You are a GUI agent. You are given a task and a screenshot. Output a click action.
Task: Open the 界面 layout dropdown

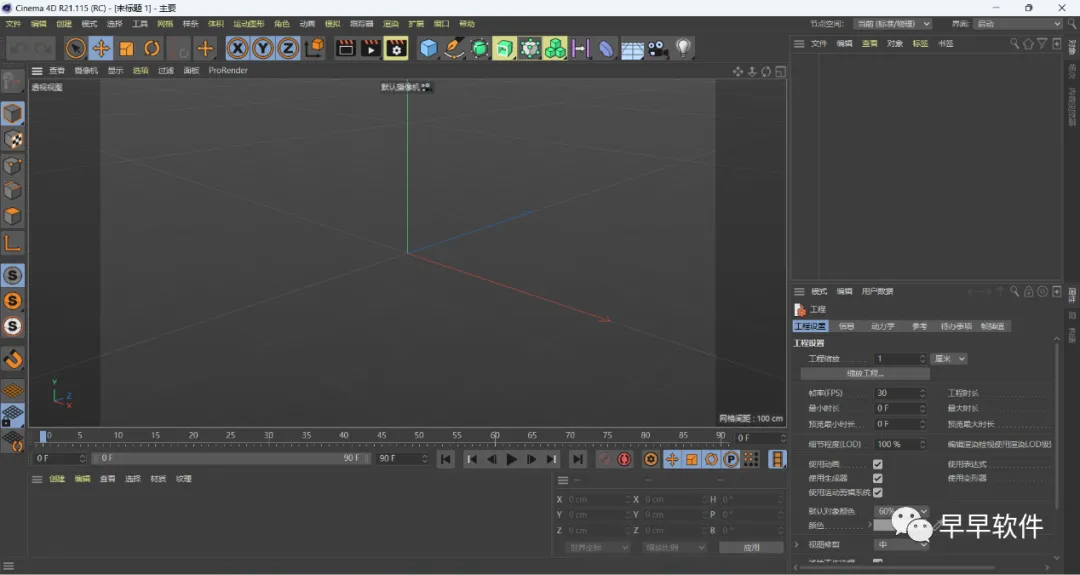coord(1018,23)
